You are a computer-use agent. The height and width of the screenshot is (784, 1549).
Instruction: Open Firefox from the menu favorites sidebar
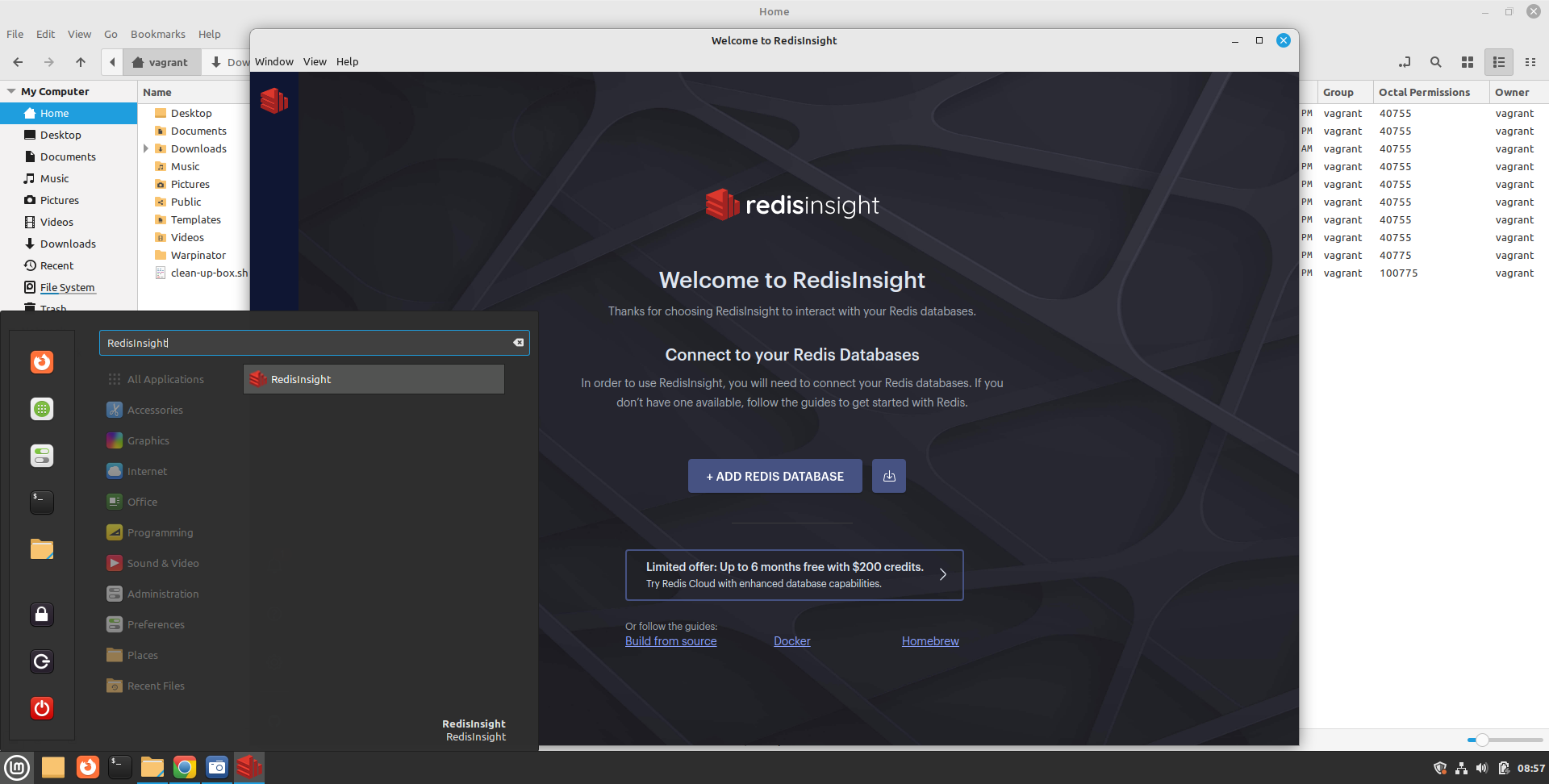pyautogui.click(x=42, y=362)
